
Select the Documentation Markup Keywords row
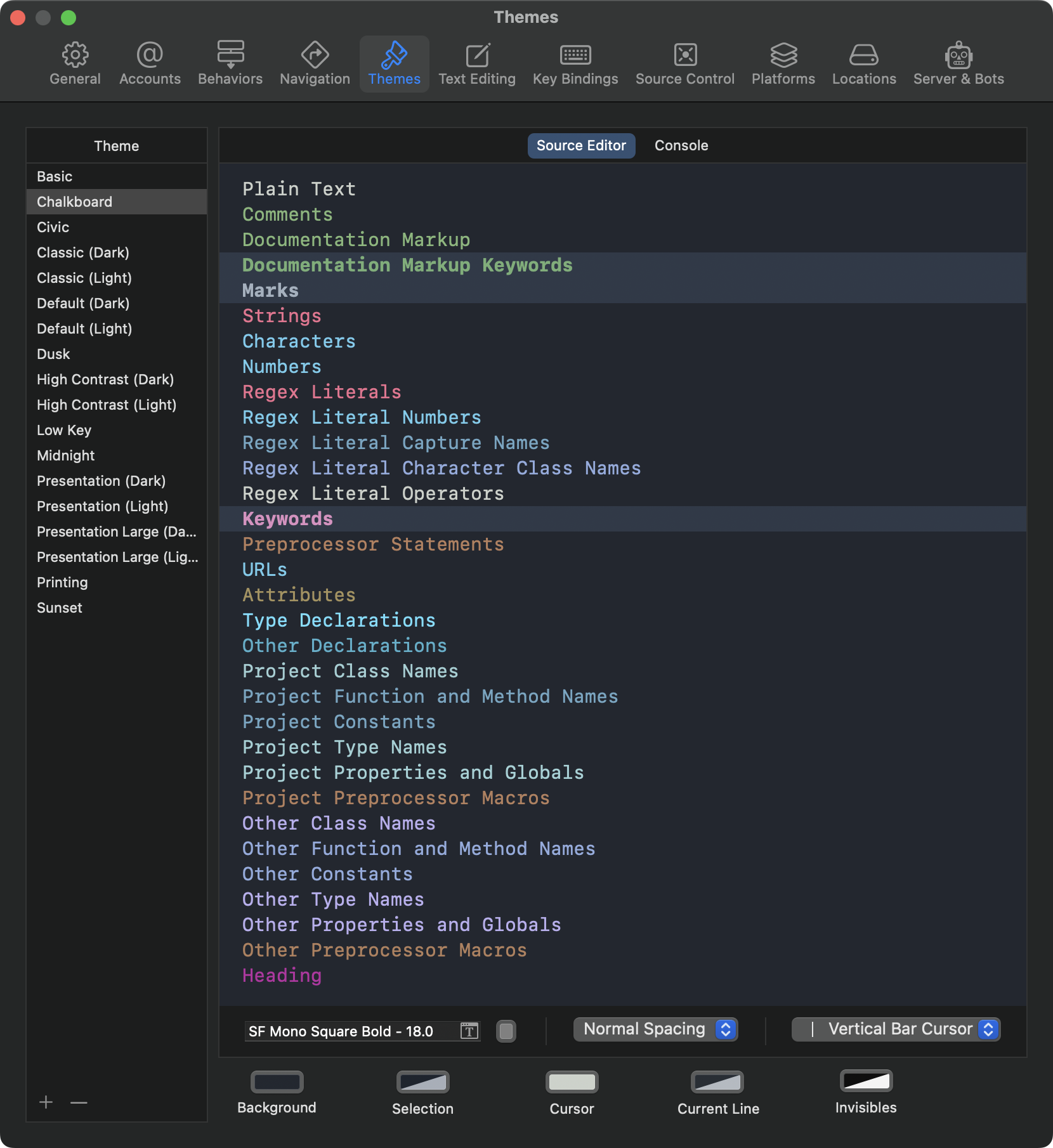click(623, 265)
